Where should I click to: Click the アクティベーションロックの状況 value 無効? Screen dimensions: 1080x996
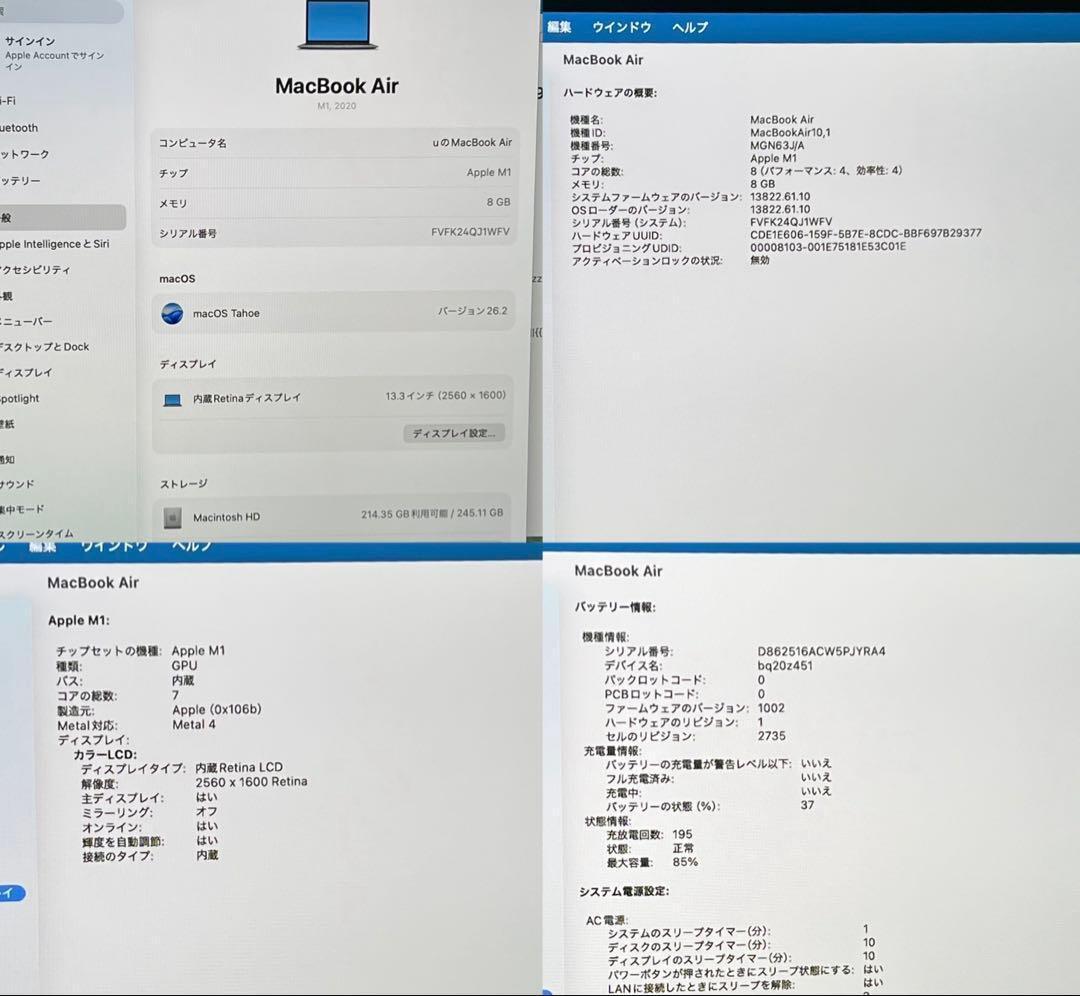click(x=760, y=260)
